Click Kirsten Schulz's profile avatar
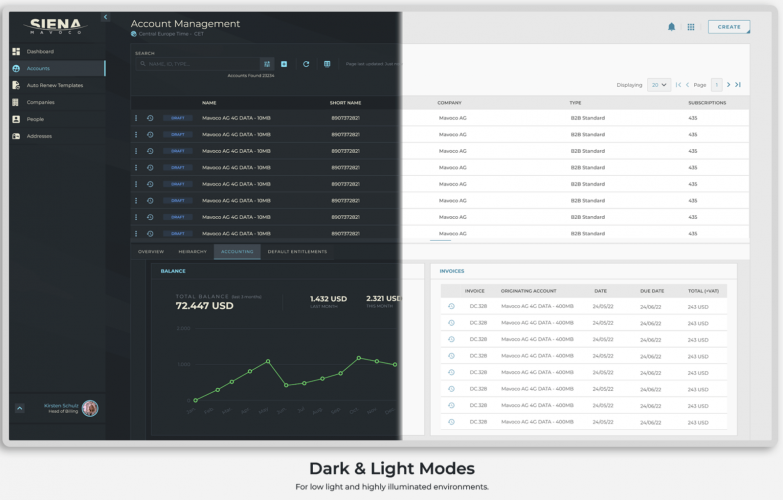783x500 pixels. tap(90, 409)
